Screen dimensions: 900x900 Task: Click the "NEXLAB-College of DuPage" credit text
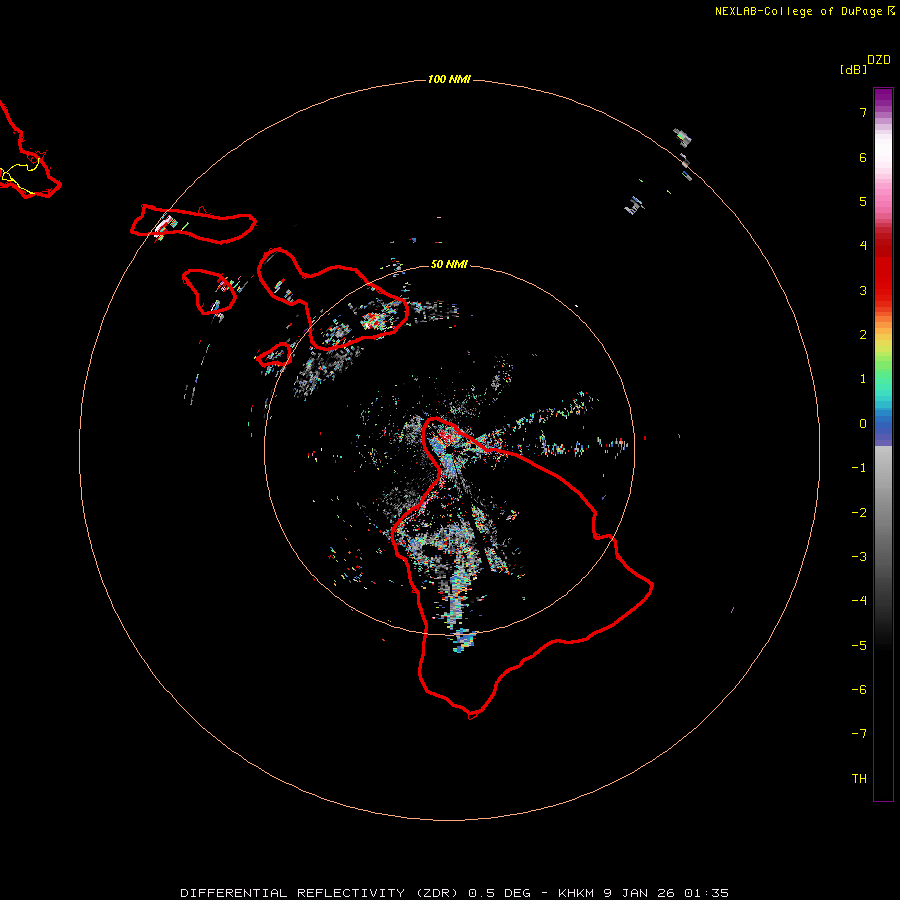798,11
